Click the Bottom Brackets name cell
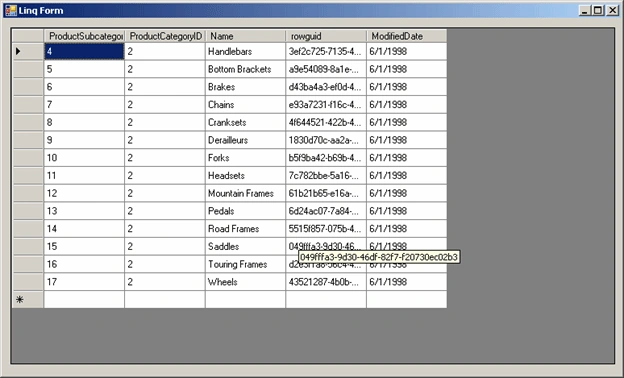This screenshot has height=378, width=624. coord(246,69)
